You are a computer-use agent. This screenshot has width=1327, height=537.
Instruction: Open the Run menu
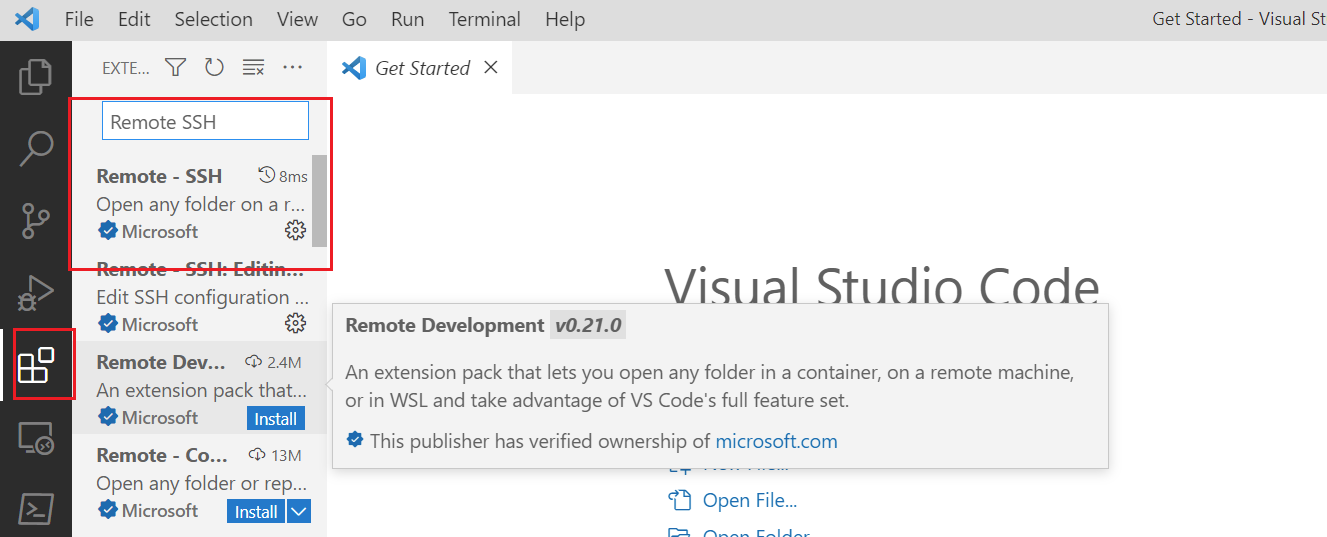(x=407, y=19)
